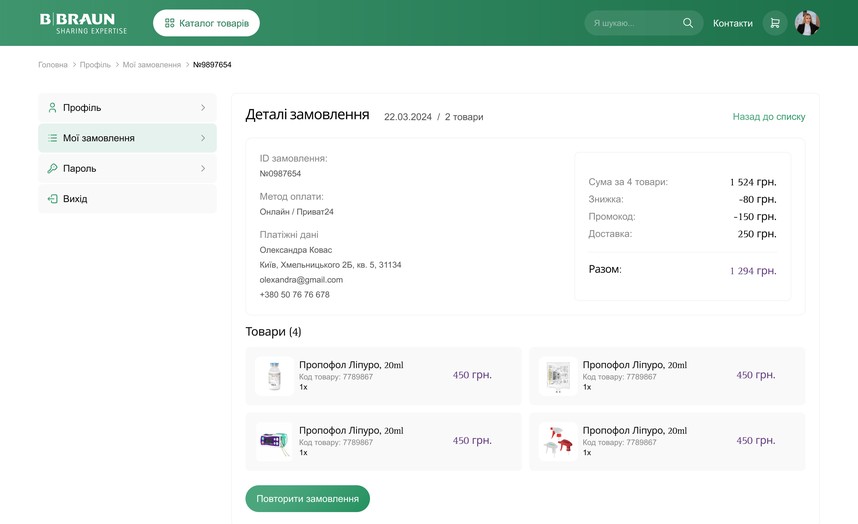
Task: Click email olexandra@gmail.com
Action: click(301, 280)
